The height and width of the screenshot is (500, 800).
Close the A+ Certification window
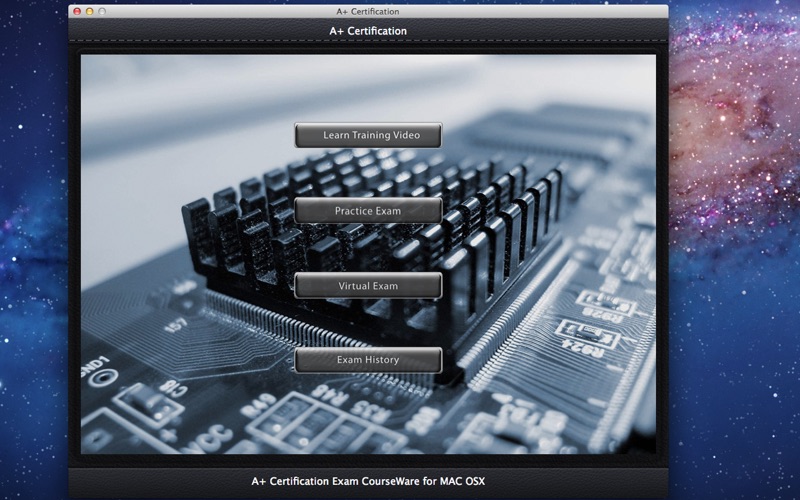pos(77,11)
